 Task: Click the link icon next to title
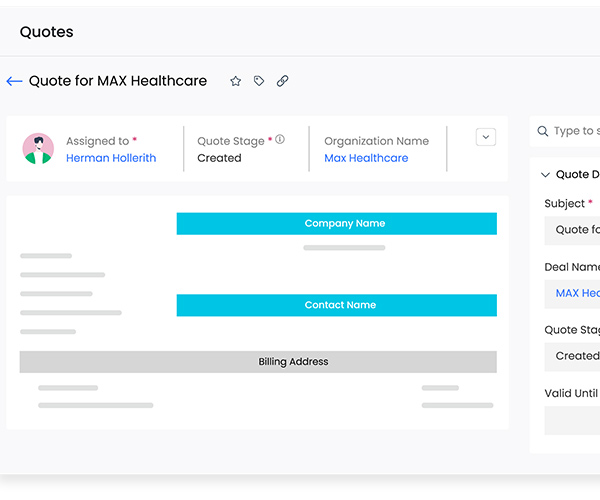coord(283,82)
